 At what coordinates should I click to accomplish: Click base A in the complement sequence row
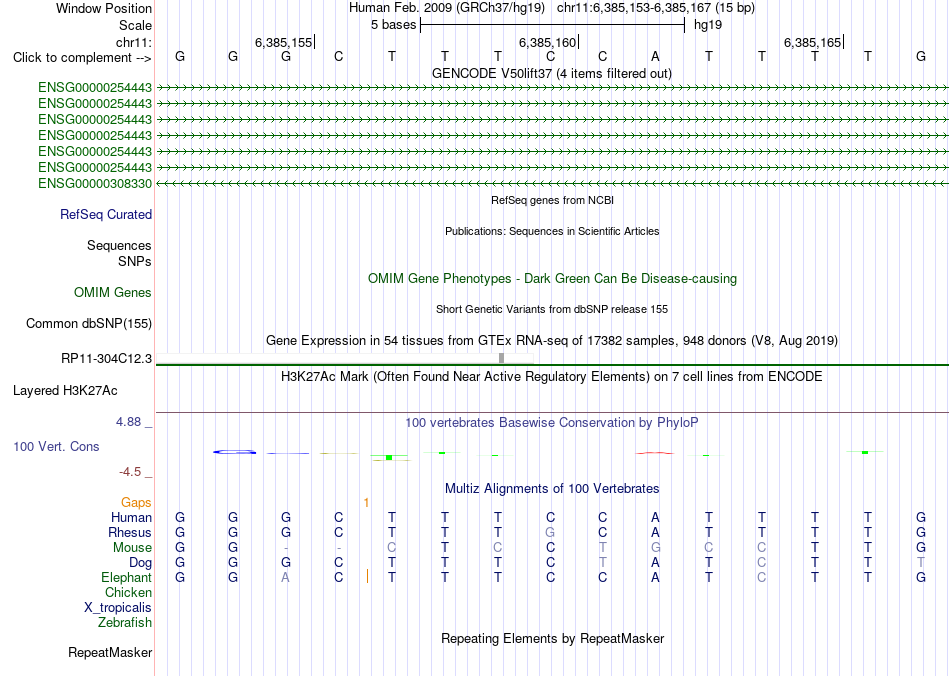655,56
